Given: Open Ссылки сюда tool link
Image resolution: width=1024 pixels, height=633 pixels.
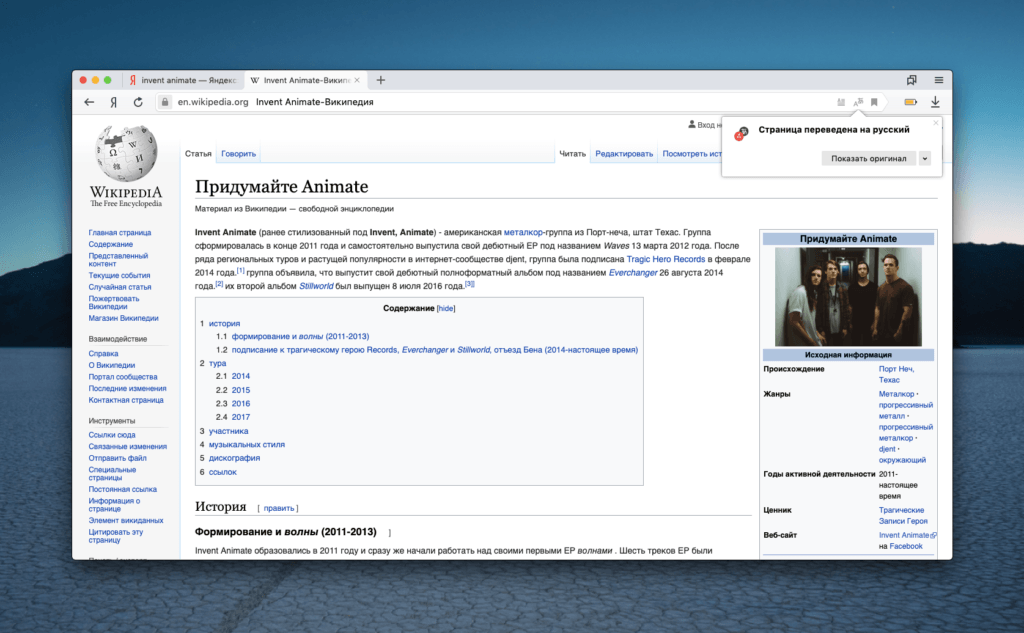Looking at the screenshot, I should 112,435.
